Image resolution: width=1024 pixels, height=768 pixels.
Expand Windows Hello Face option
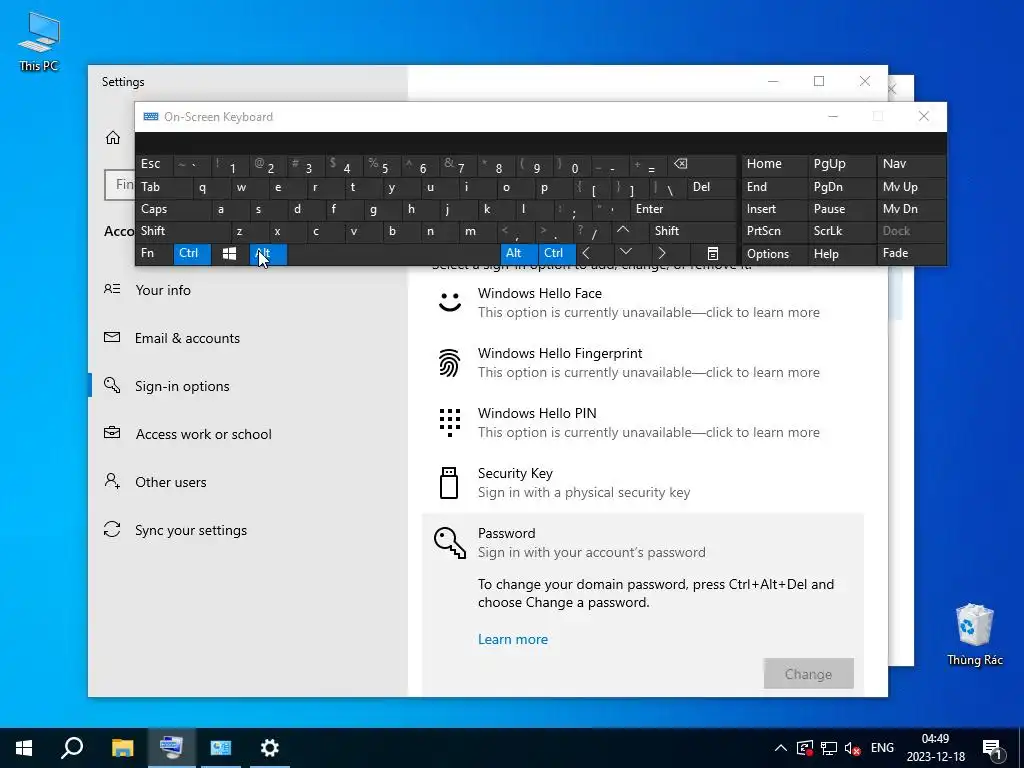(643, 302)
